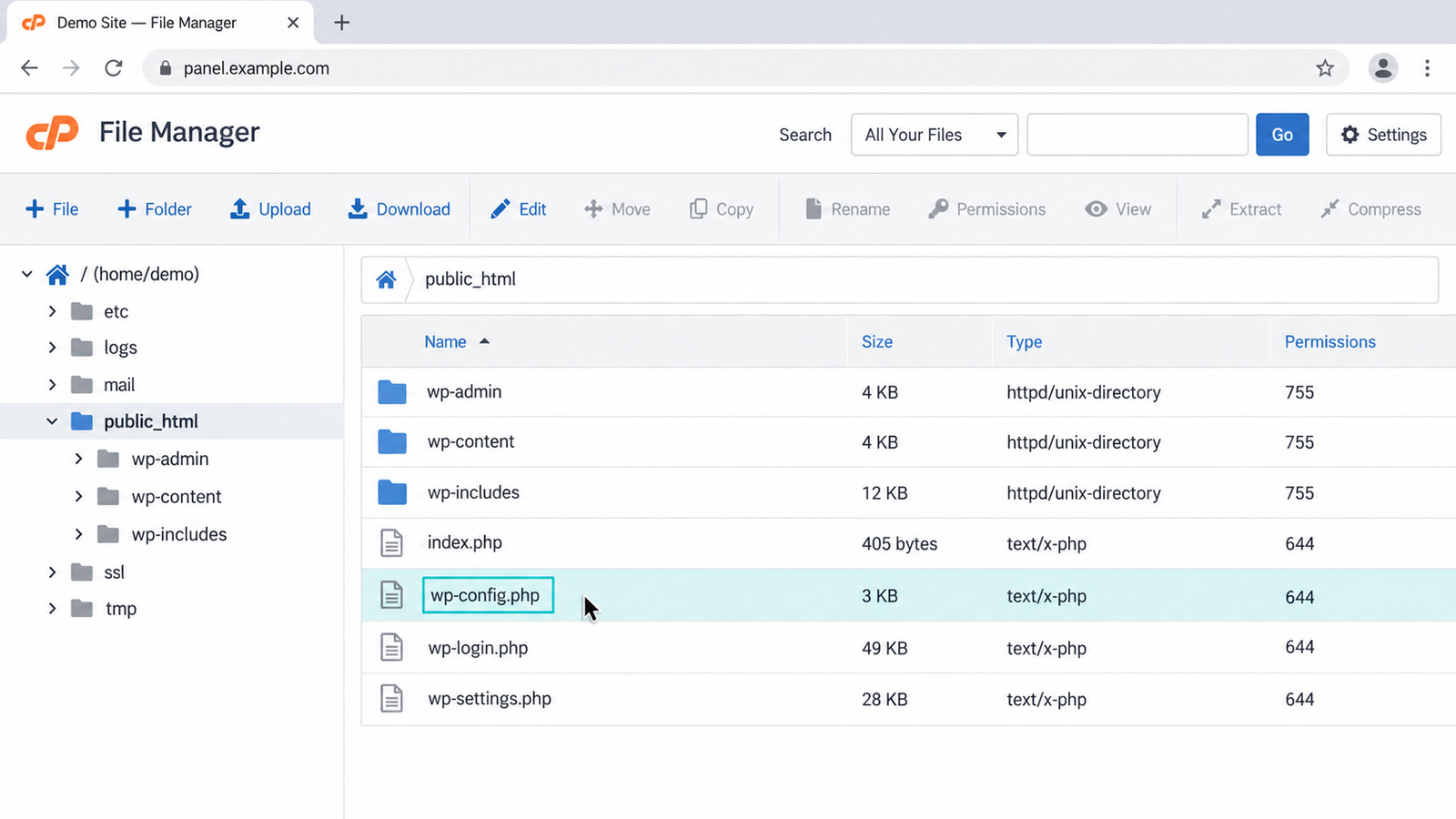This screenshot has width=1456, height=819.
Task: Open Permissions for the selected file
Action: [986, 209]
